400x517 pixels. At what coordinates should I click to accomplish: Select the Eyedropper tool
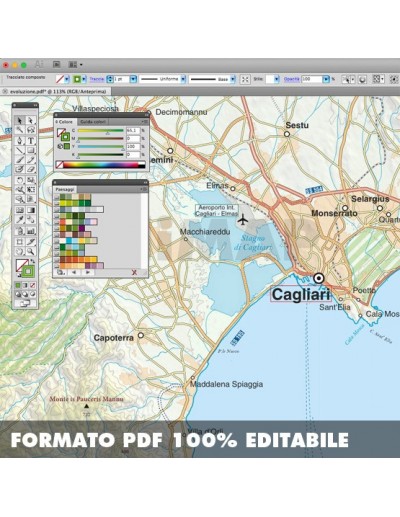[x=20, y=220]
